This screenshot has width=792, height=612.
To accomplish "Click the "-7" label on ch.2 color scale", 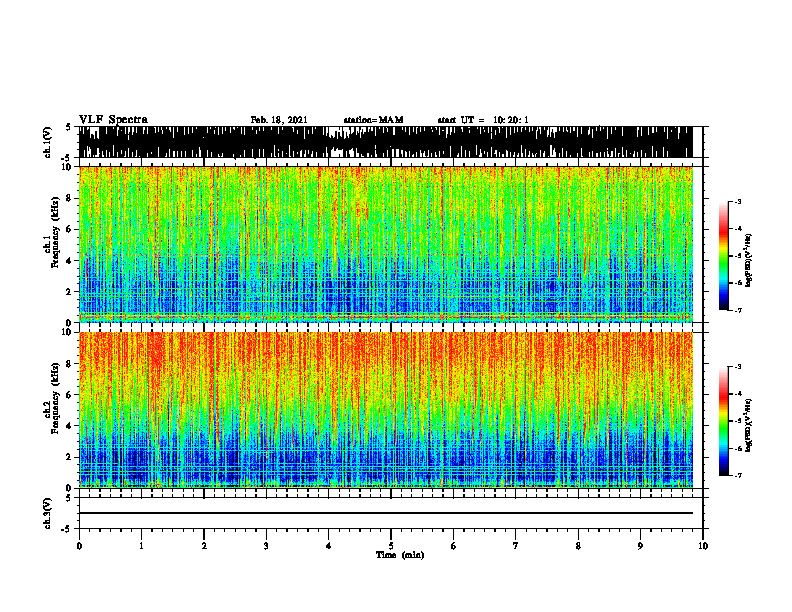I will click(x=737, y=475).
